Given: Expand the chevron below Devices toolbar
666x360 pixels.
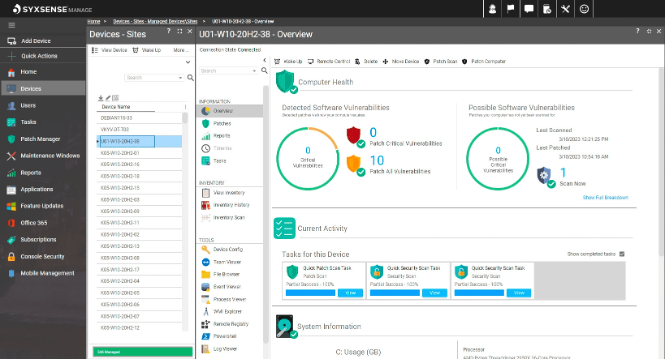Looking at the screenshot, I should [188, 62].
